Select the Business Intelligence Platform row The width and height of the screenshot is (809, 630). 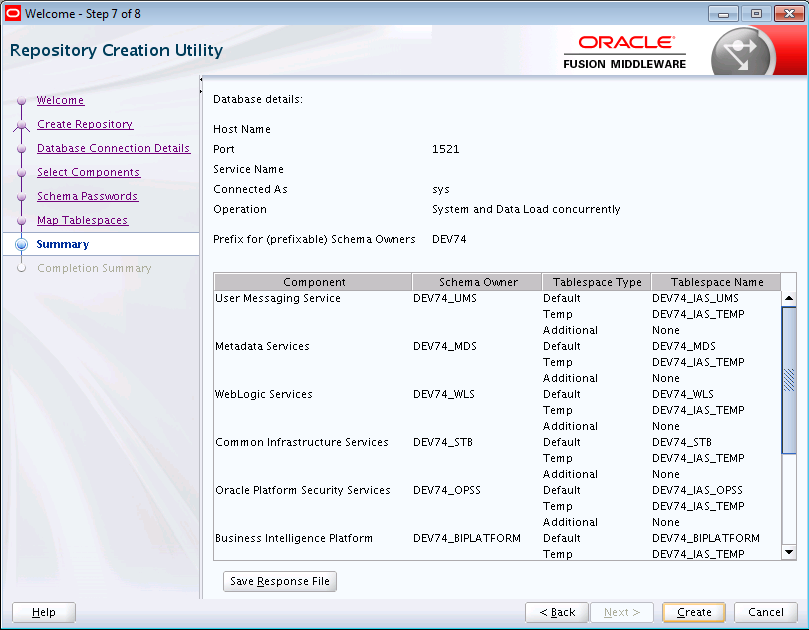(498, 539)
